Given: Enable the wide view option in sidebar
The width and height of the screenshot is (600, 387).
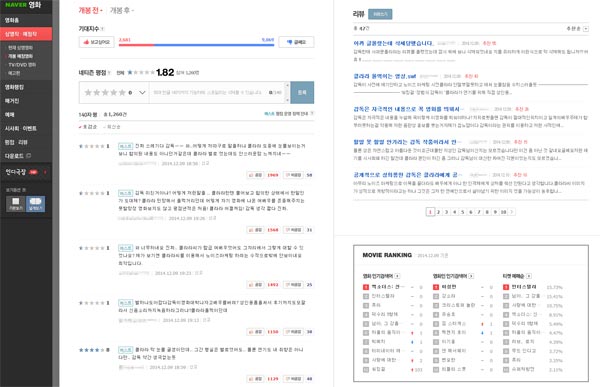Looking at the screenshot, I should click(x=35, y=204).
